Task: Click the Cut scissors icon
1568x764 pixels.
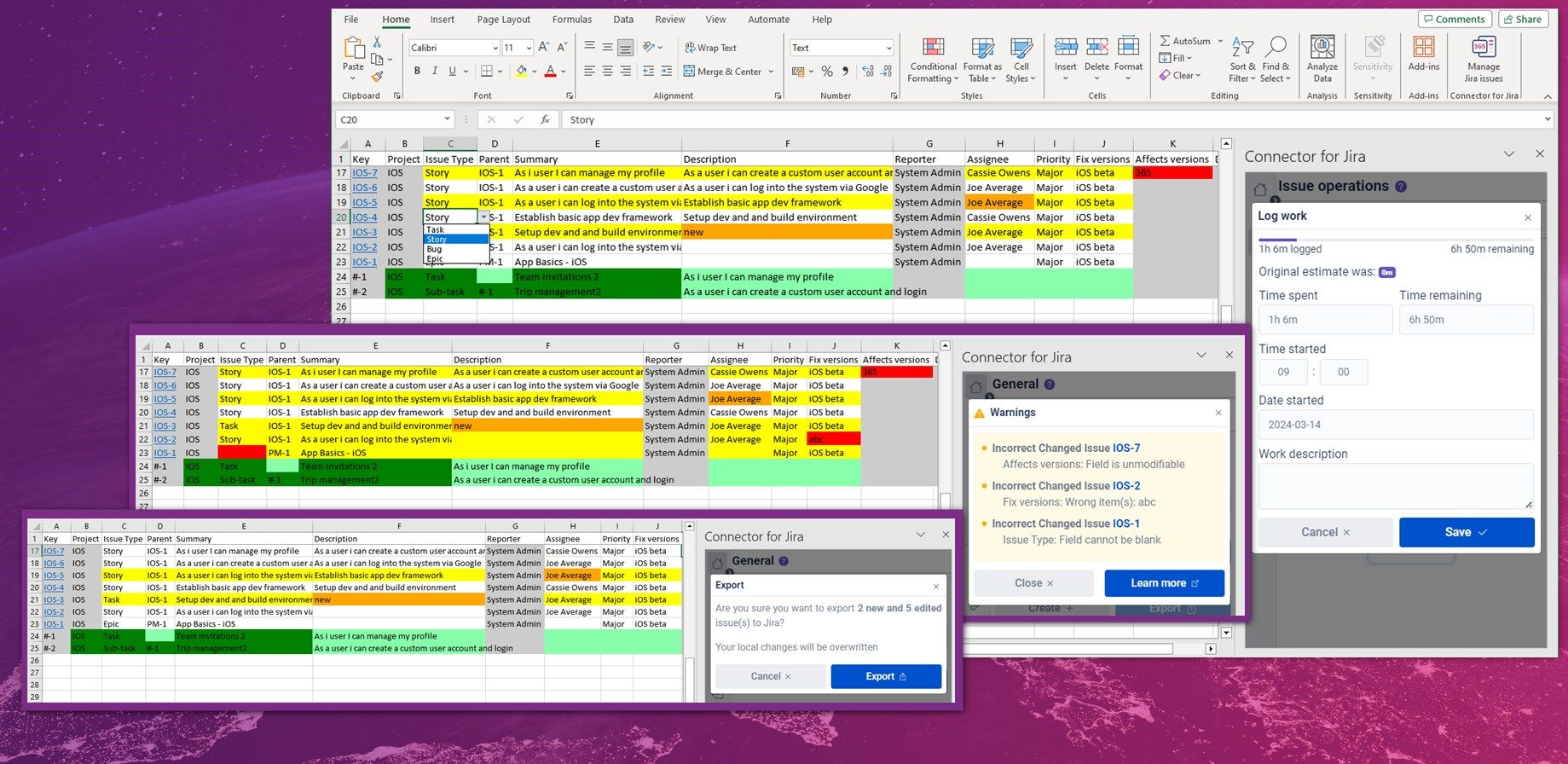Action: coord(377,42)
